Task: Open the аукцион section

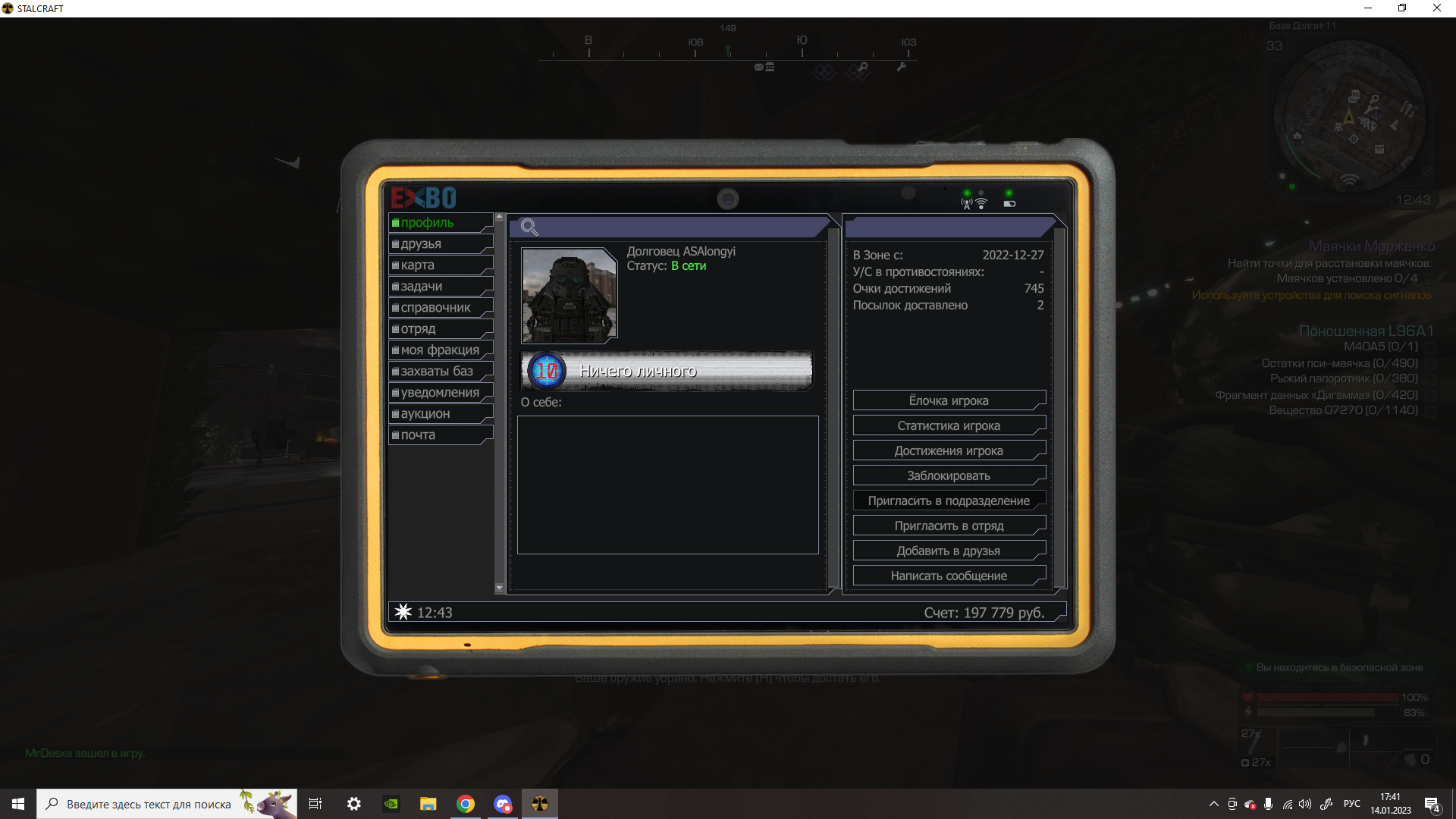Action: click(x=441, y=413)
